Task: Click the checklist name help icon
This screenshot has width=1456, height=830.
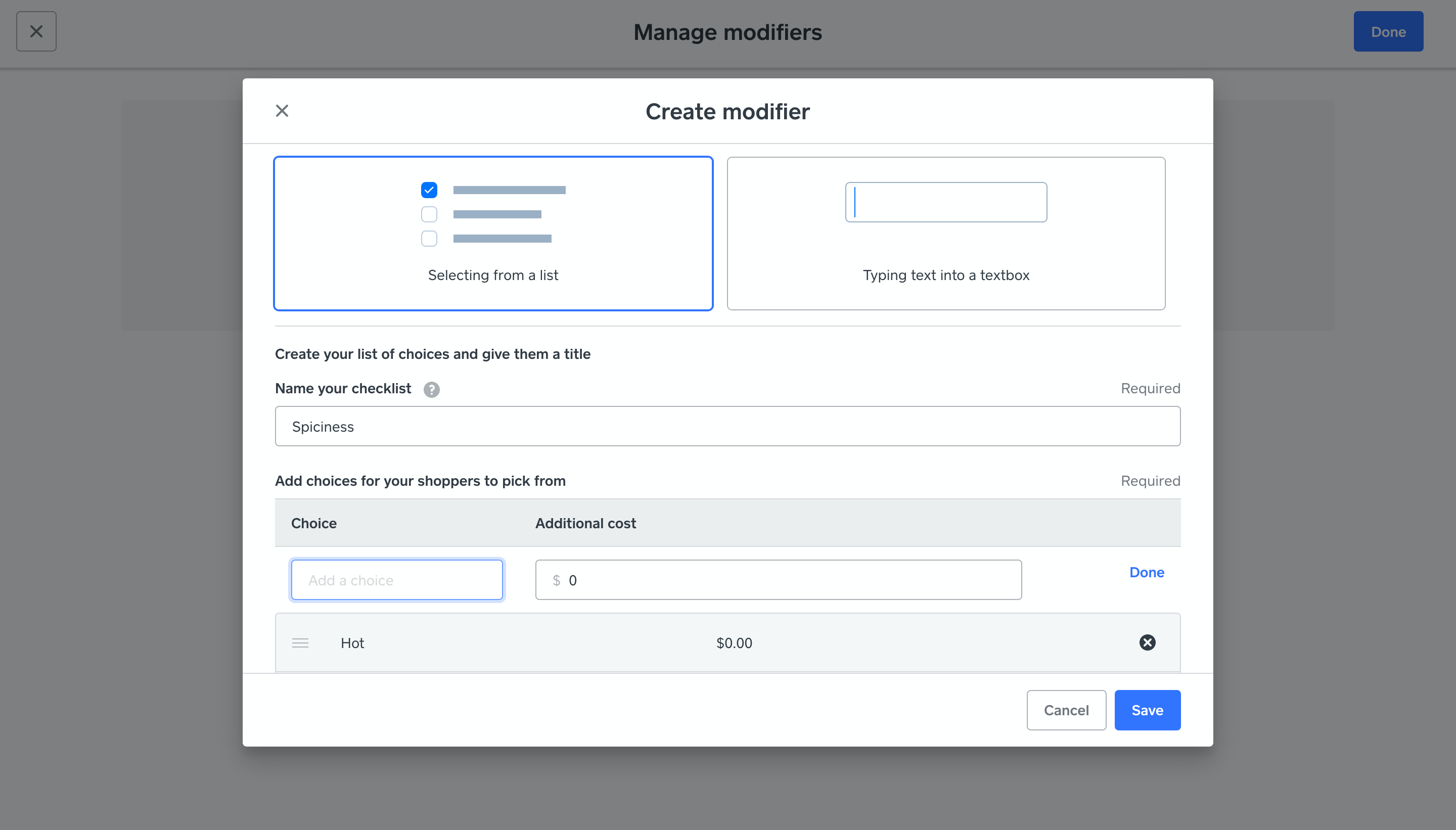Action: click(431, 389)
